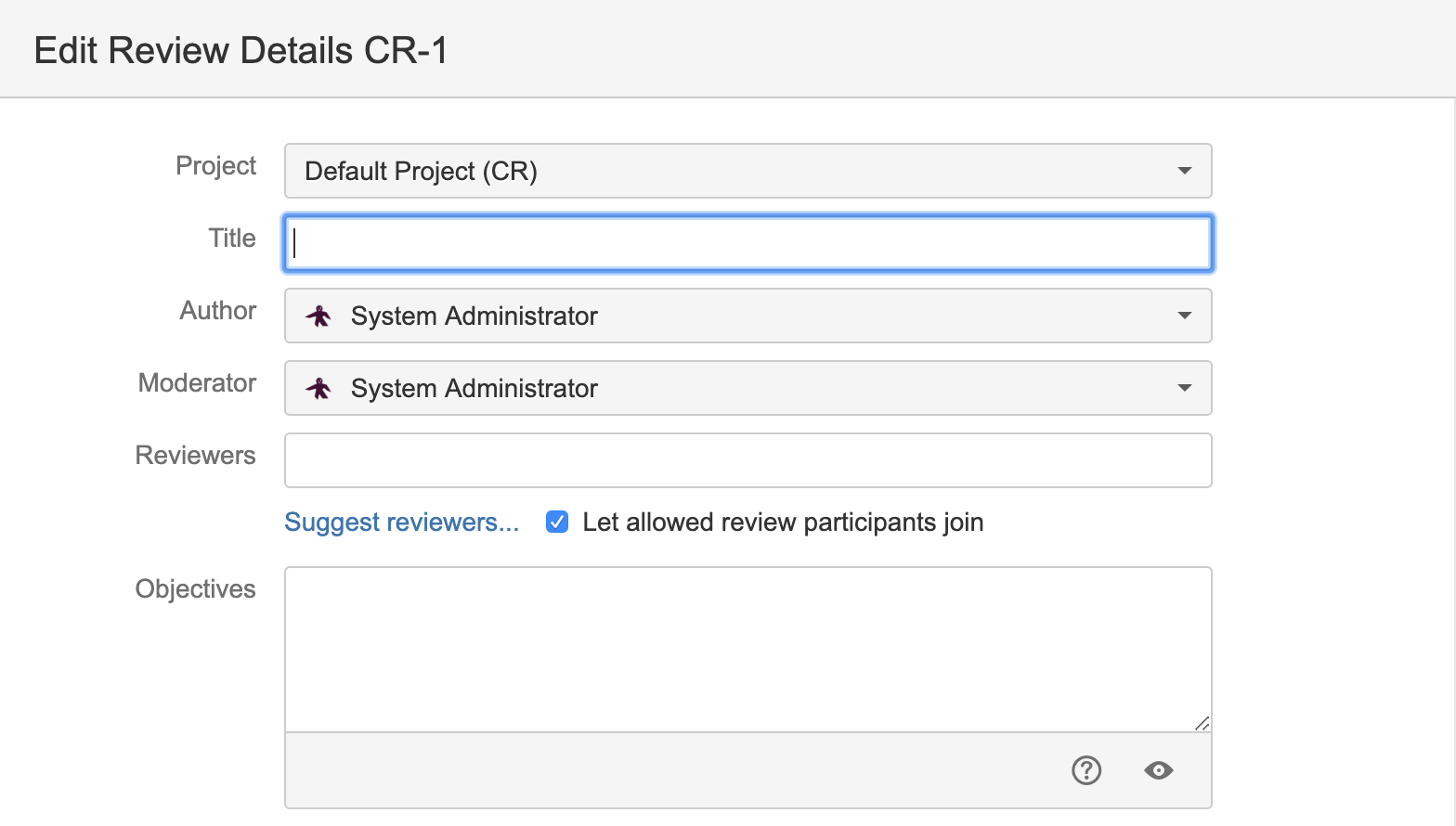This screenshot has height=826, width=1456.
Task: Click the Author field label
Action: tap(217, 311)
